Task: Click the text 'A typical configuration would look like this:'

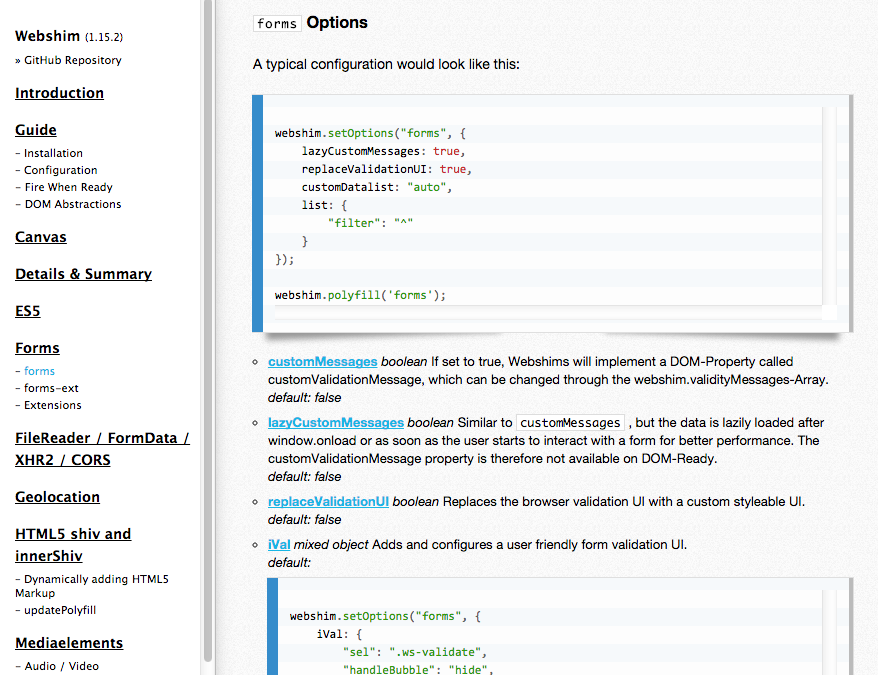Action: pos(386,64)
